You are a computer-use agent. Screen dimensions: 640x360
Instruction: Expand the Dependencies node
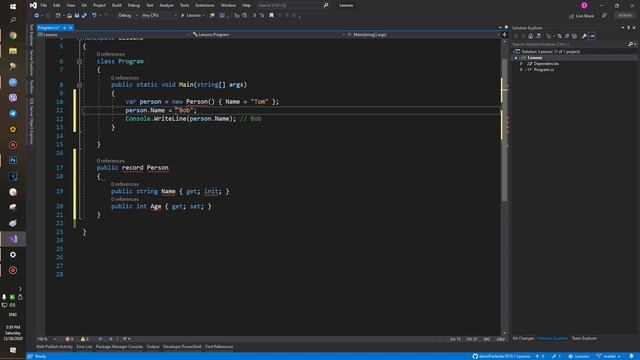pos(521,64)
